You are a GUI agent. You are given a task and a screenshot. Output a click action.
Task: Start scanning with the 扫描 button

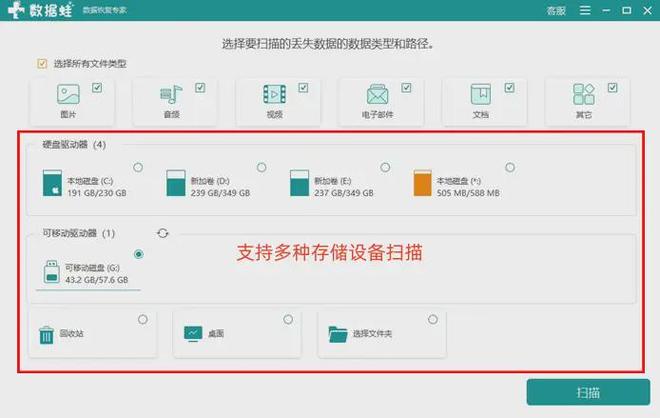[588, 392]
